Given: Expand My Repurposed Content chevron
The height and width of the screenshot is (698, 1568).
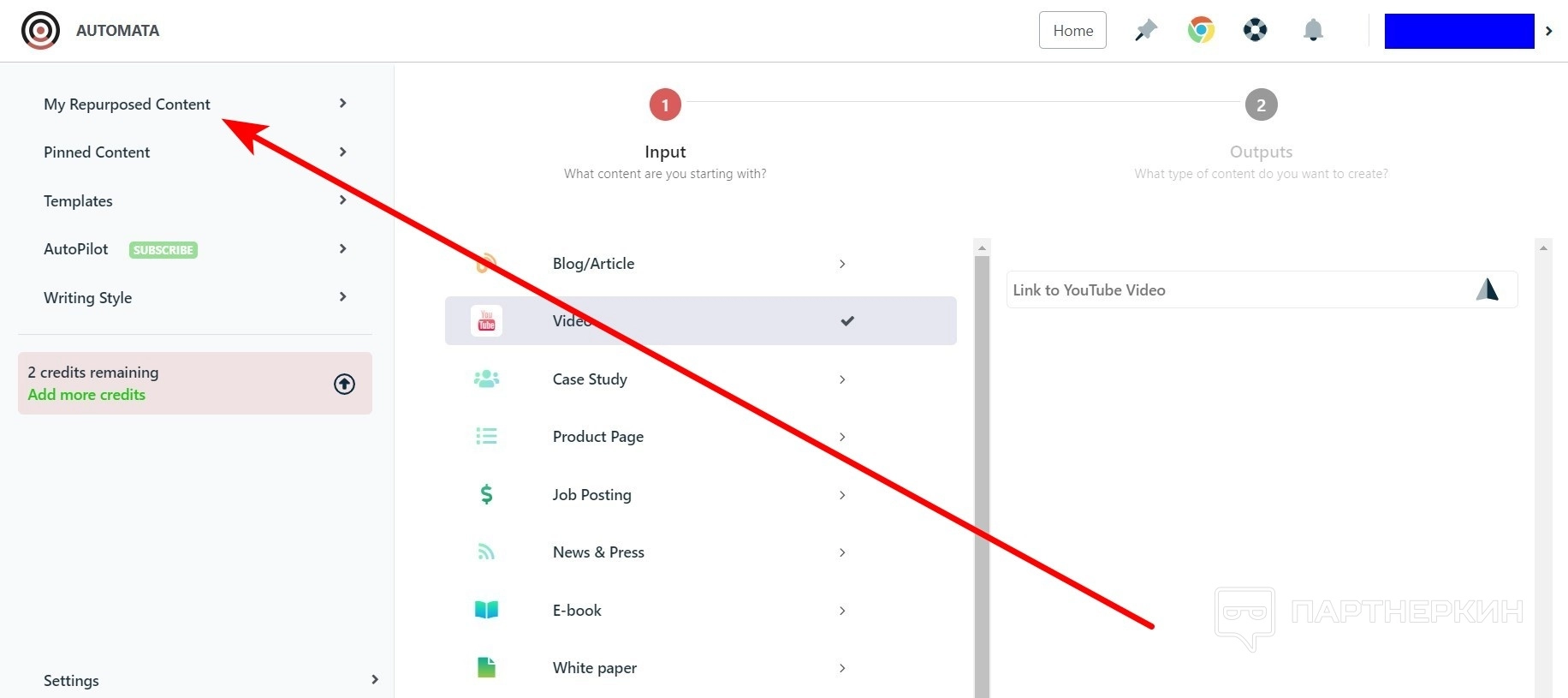Looking at the screenshot, I should pos(342,104).
